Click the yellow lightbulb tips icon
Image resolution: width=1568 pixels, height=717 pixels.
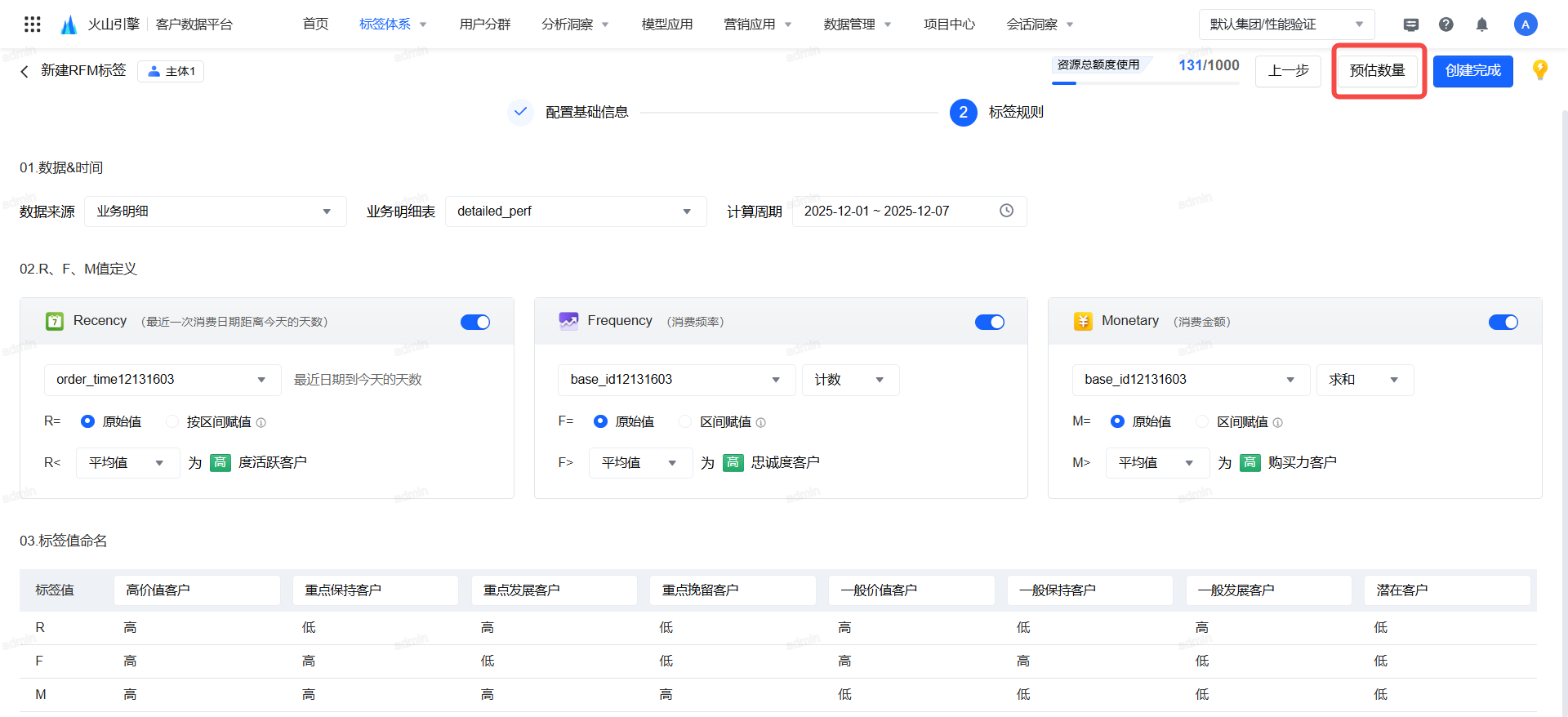click(1539, 70)
